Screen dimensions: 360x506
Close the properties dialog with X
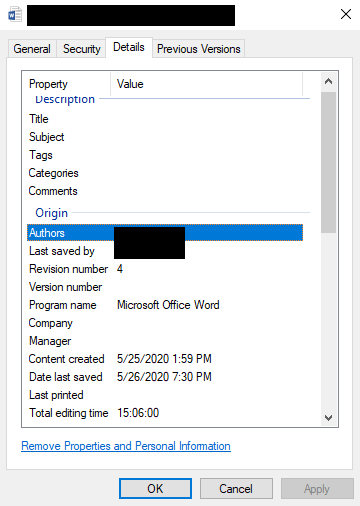(x=346, y=14)
